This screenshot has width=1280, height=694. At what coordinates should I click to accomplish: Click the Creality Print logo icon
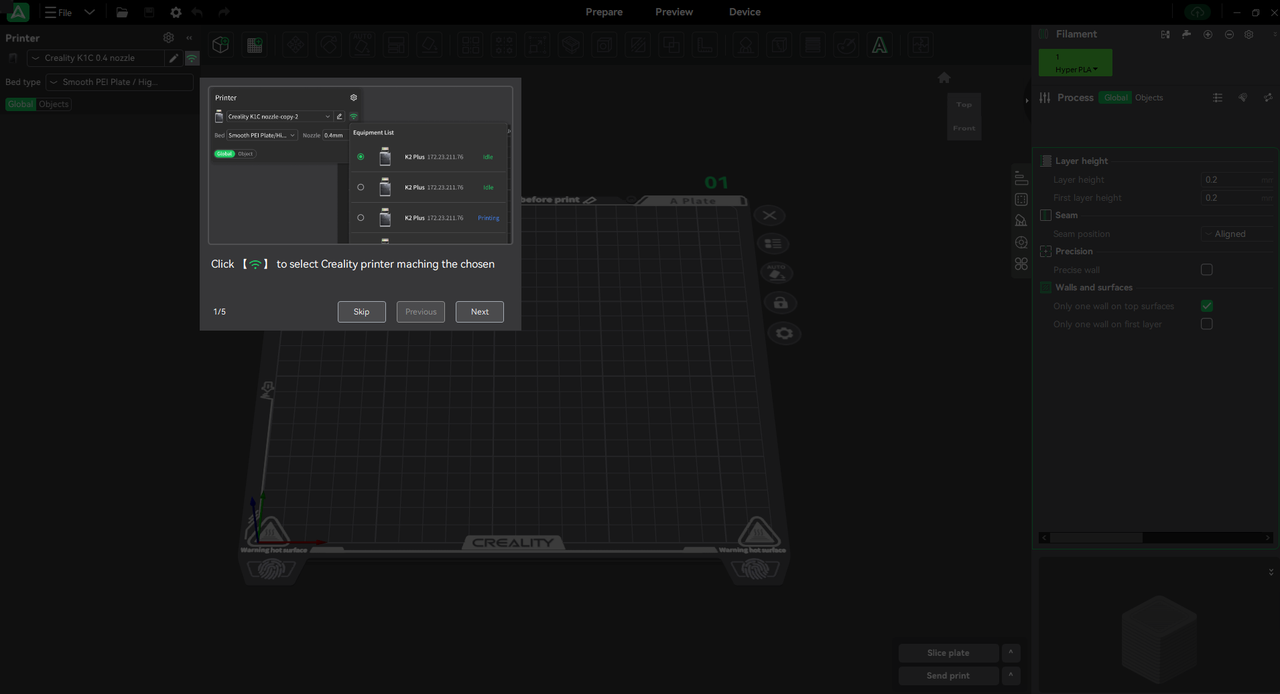click(17, 12)
